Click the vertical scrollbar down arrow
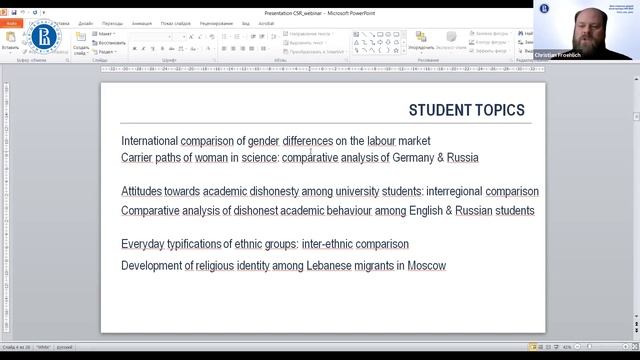The width and height of the screenshot is (640, 360). point(636,316)
